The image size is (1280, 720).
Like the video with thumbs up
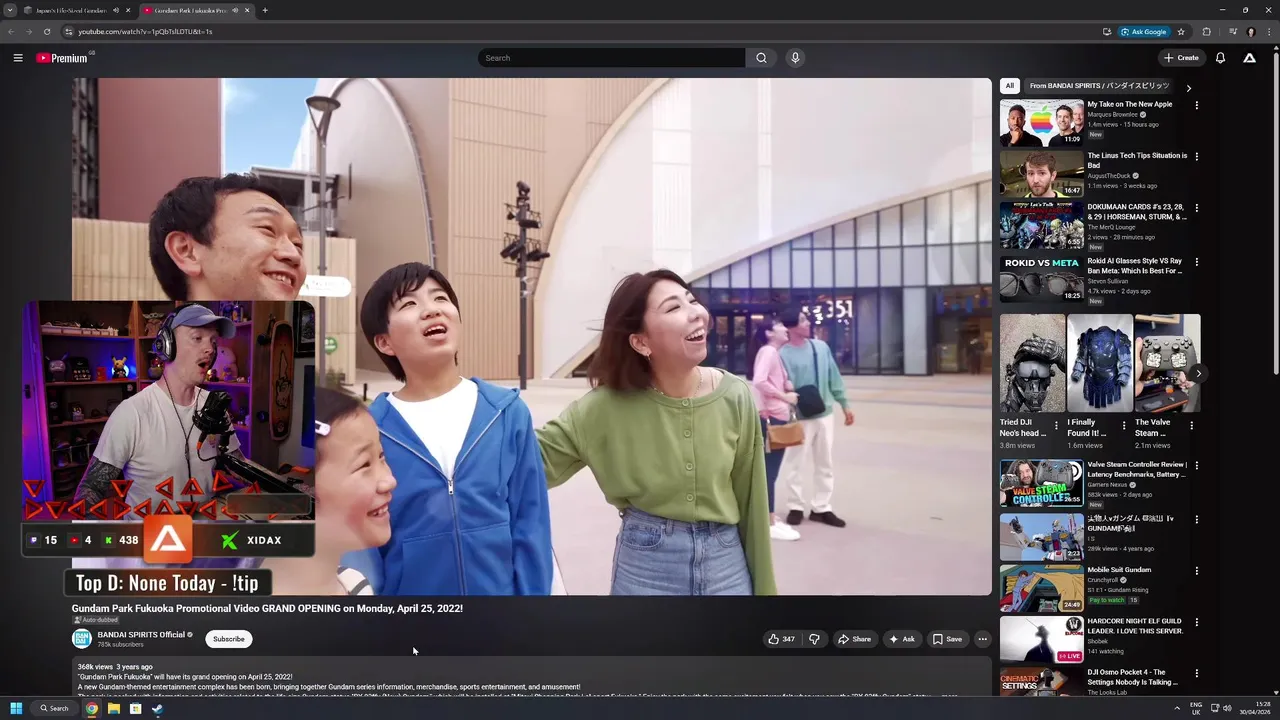(x=781, y=639)
